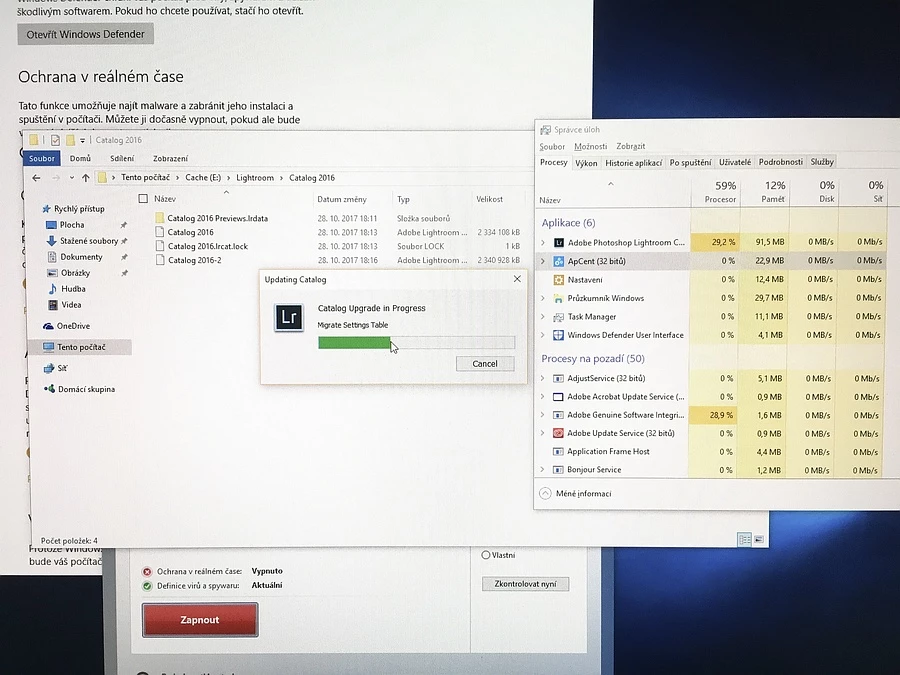Open OneDrive in Explorer sidebar
This screenshot has height=675, width=900.
coord(67,326)
